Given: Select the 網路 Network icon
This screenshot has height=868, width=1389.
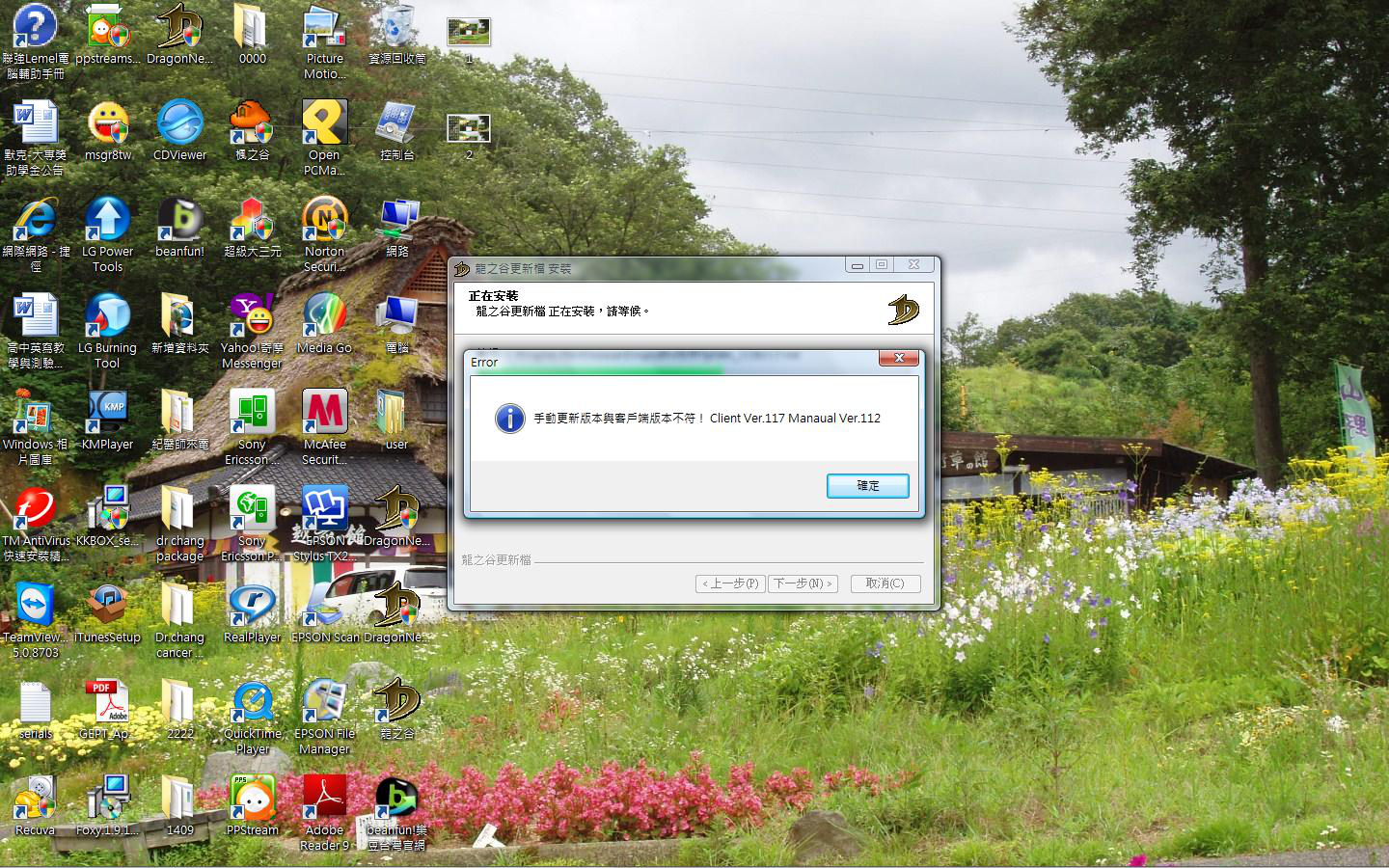Looking at the screenshot, I should 396,228.
